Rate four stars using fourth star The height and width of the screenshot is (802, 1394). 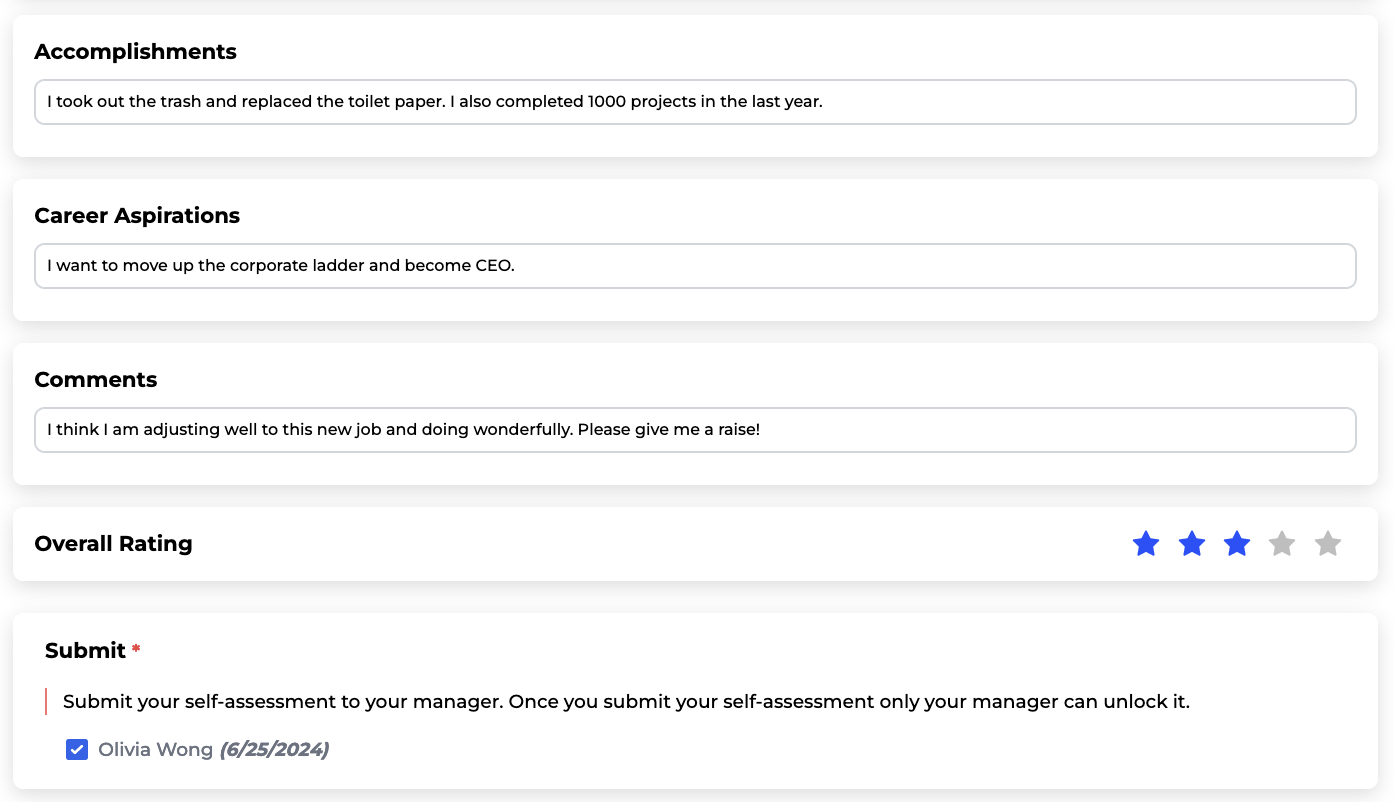[1282, 544]
